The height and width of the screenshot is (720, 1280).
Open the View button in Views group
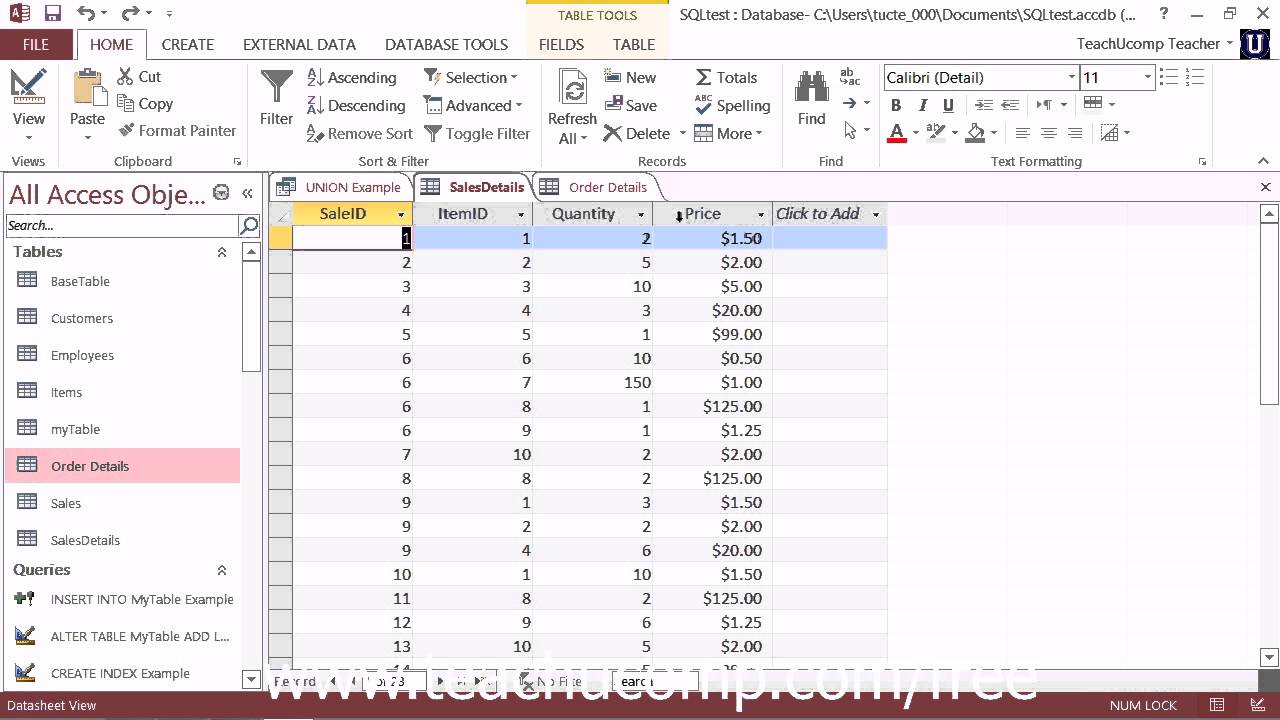tap(28, 105)
